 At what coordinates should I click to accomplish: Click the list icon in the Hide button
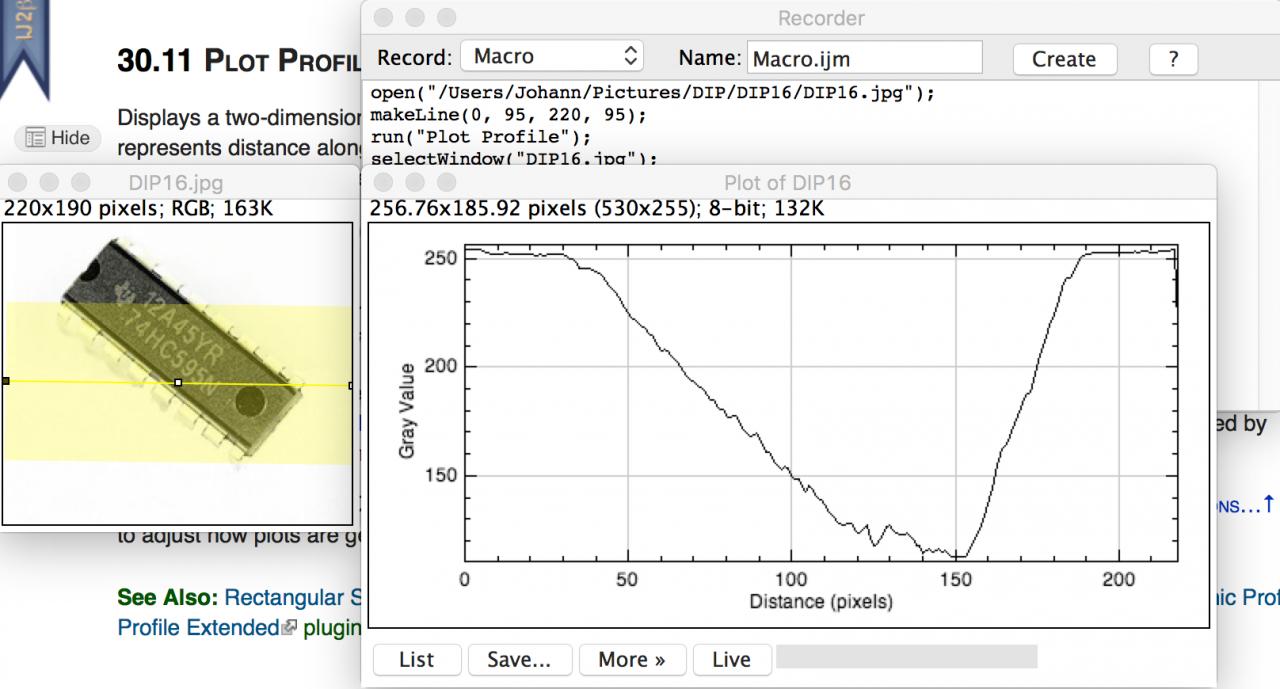[x=35, y=138]
